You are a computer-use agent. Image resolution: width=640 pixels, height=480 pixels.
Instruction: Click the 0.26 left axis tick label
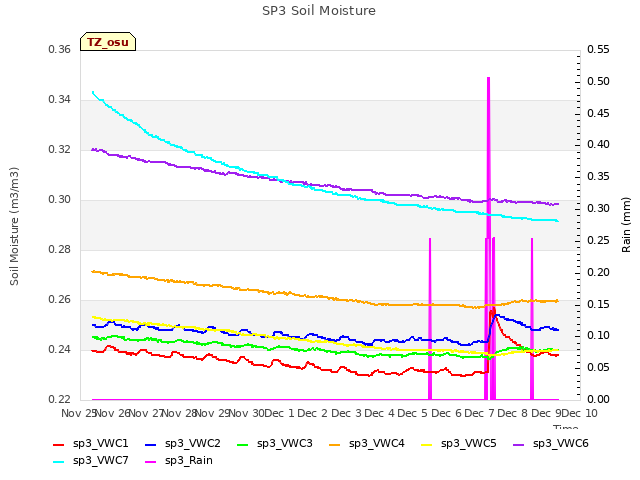(x=60, y=300)
